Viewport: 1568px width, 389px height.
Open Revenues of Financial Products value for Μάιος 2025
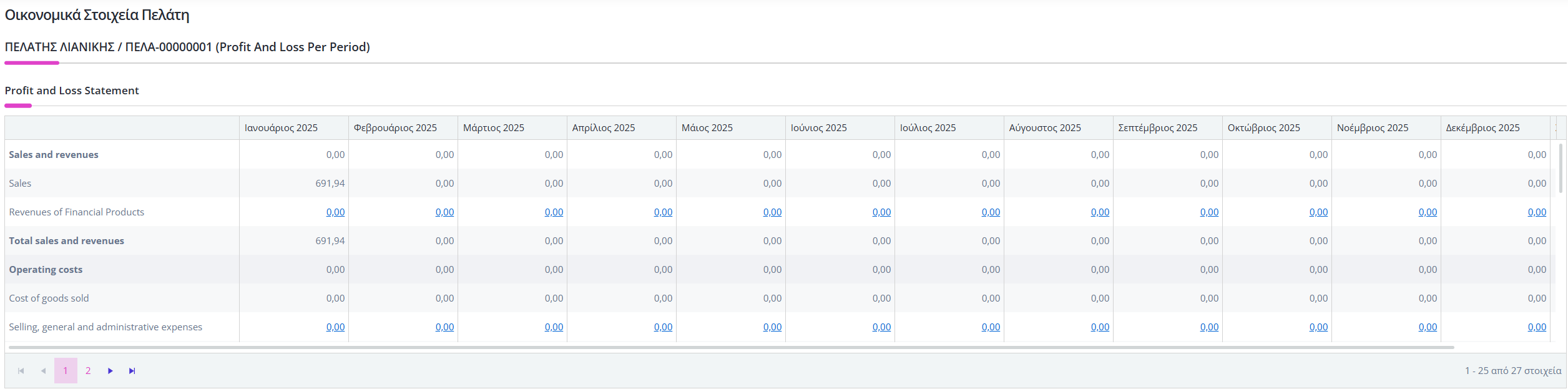pos(772,212)
